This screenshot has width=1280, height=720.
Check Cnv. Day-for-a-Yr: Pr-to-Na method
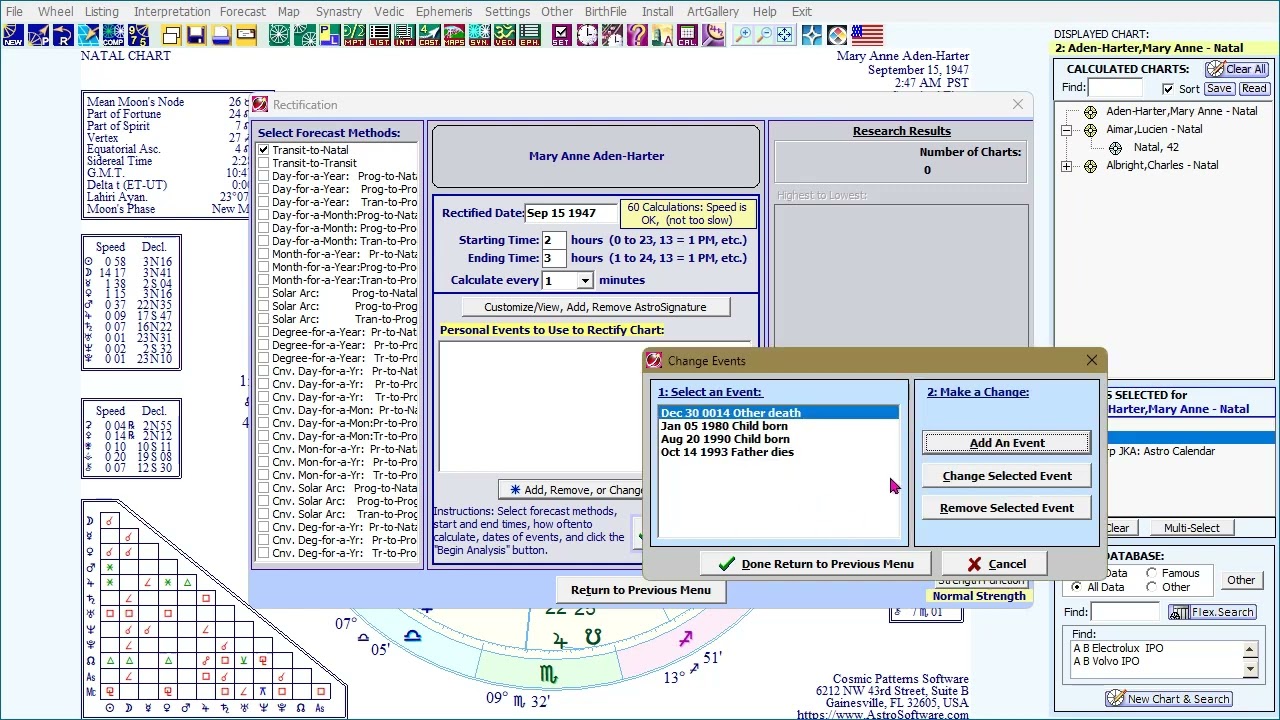pyautogui.click(x=264, y=371)
